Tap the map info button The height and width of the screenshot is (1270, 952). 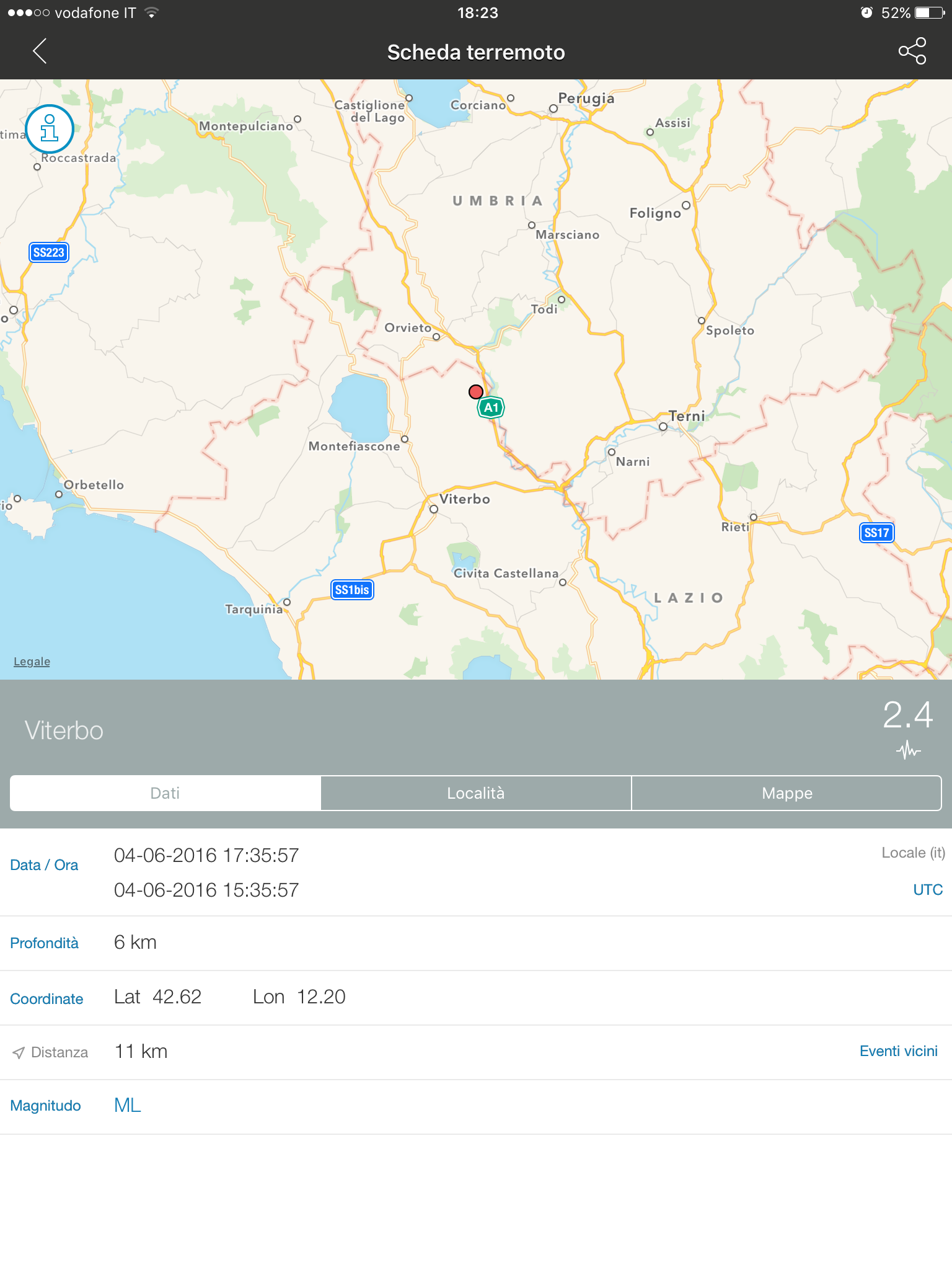point(50,129)
